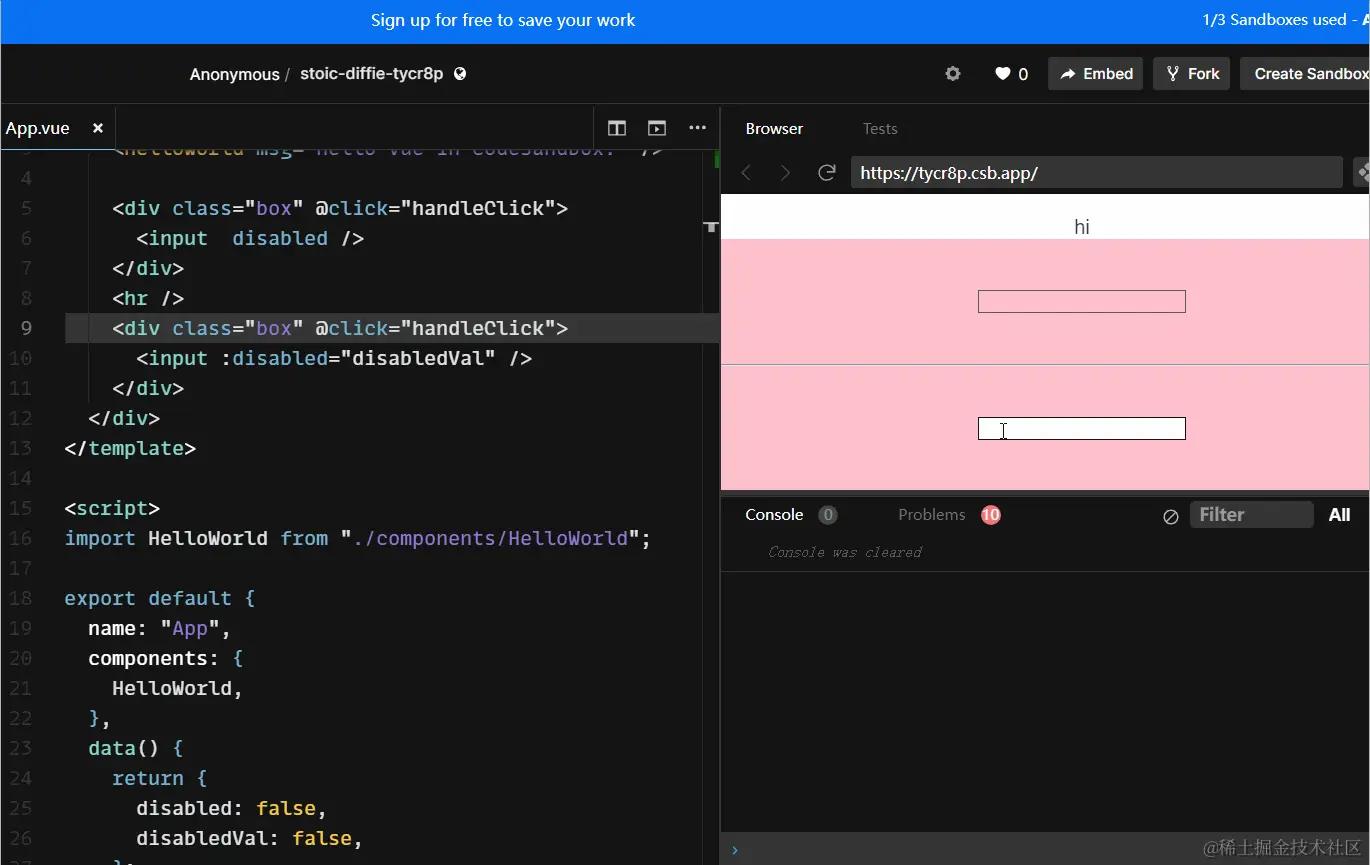Viewport: 1370px width, 865px height.
Task: Close the App.vue editor tab
Action: tap(98, 128)
